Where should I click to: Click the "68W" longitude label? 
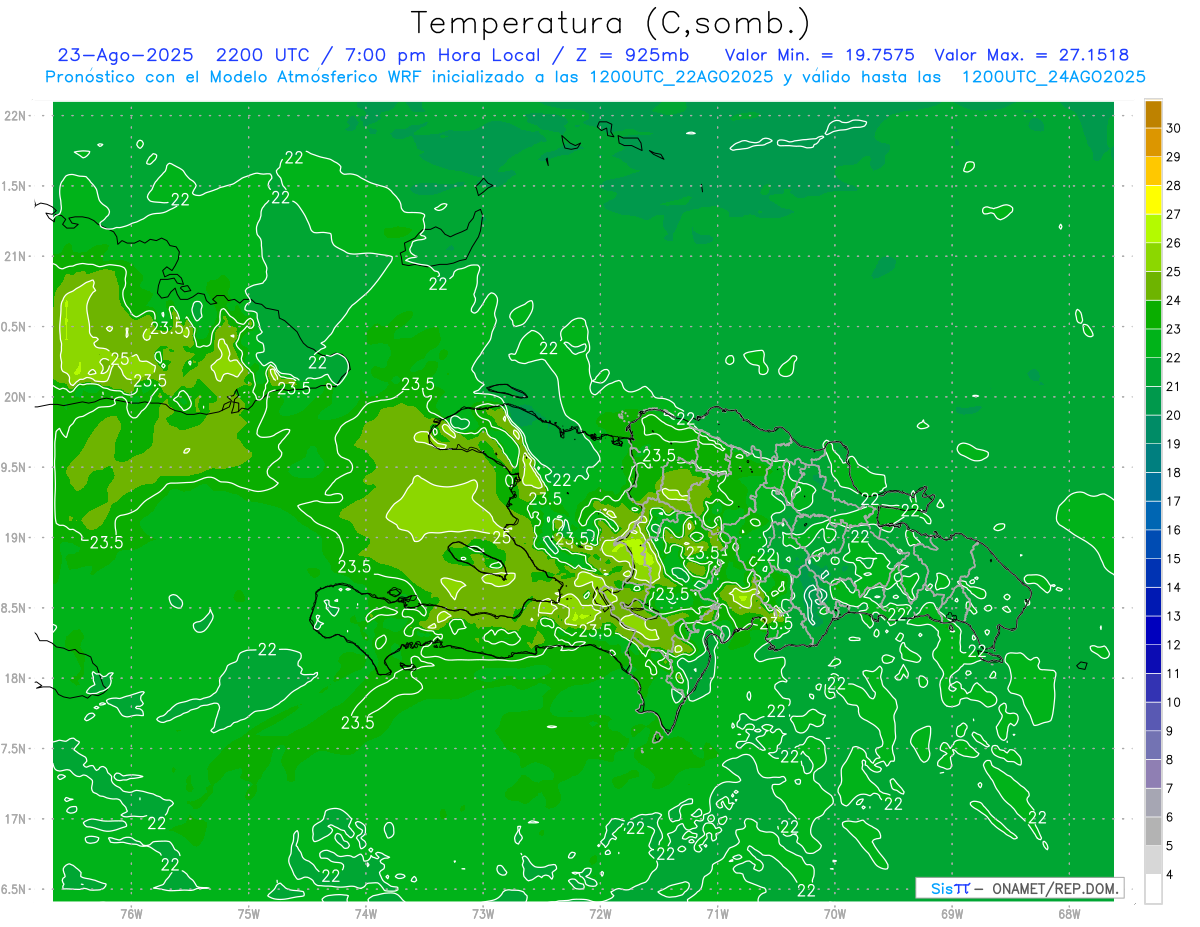pos(1069,913)
